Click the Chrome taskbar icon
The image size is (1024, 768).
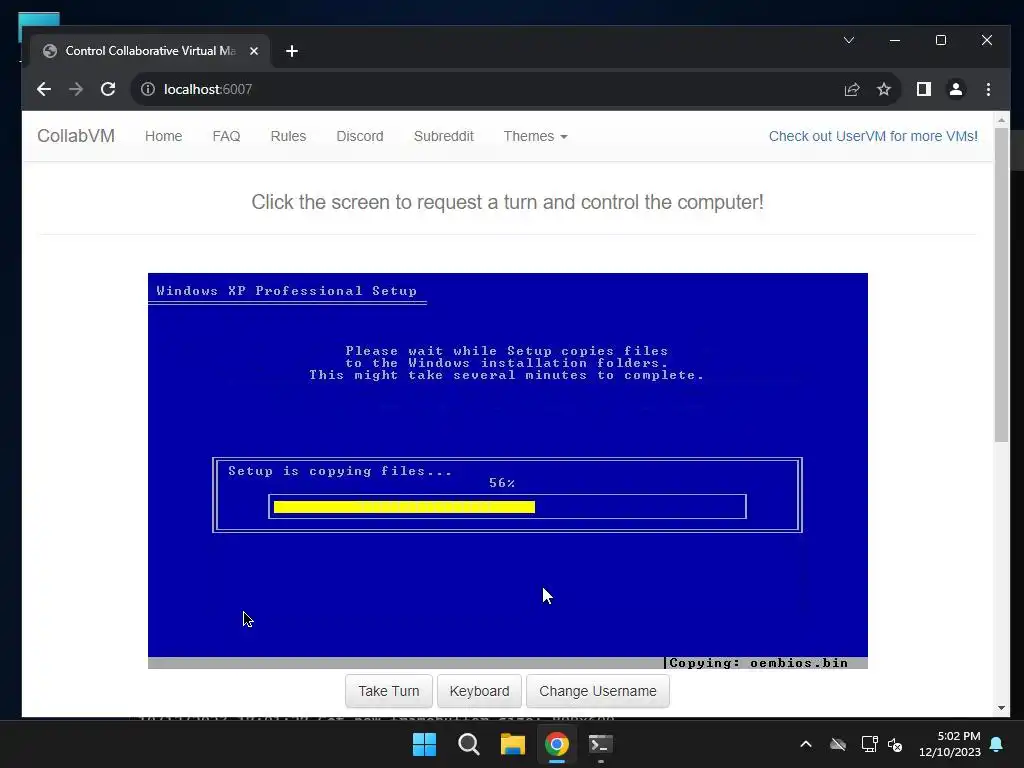coord(557,744)
